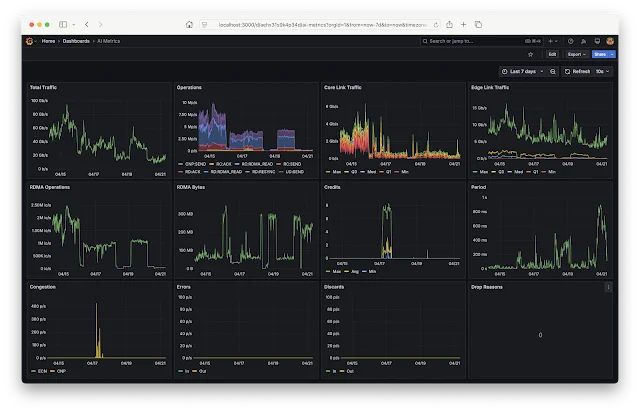Screen dimensions: 640x412
Task: Click the Credits panel title
Action: coord(332,187)
